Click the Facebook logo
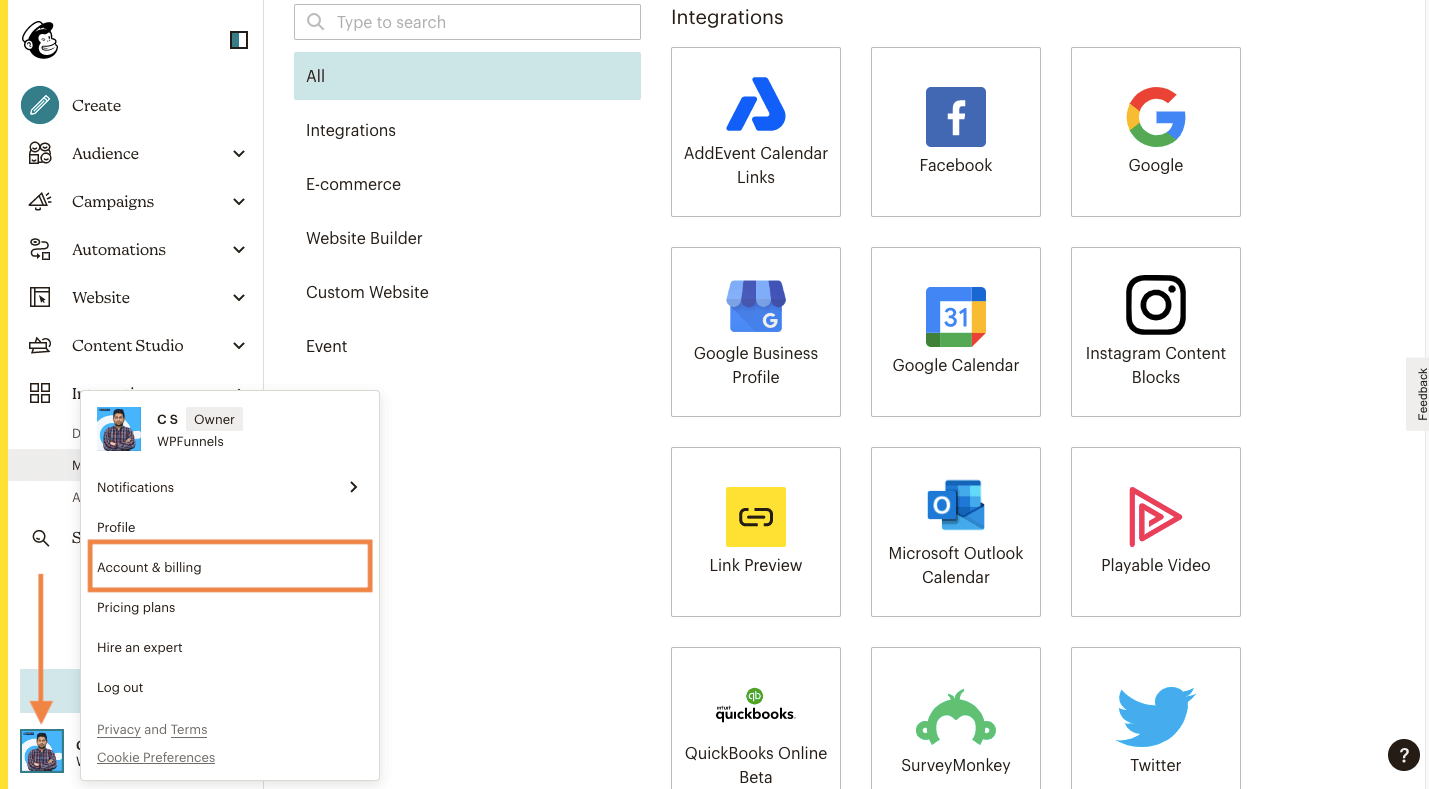The width and height of the screenshot is (1429, 789). (956, 117)
